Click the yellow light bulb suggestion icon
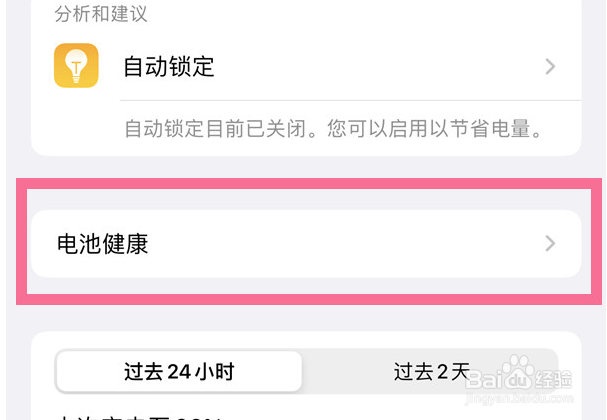The height and width of the screenshot is (420, 607). tap(76, 66)
